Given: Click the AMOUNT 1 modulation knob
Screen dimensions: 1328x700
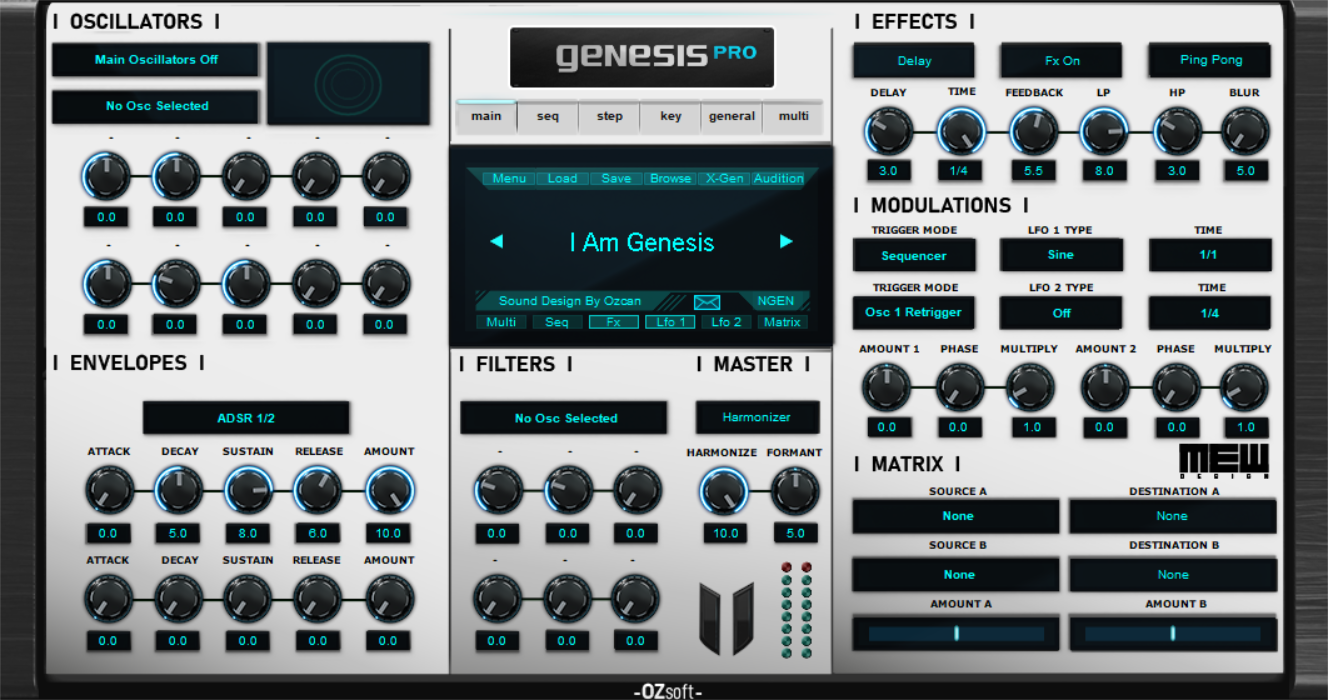Looking at the screenshot, I should 887,387.
